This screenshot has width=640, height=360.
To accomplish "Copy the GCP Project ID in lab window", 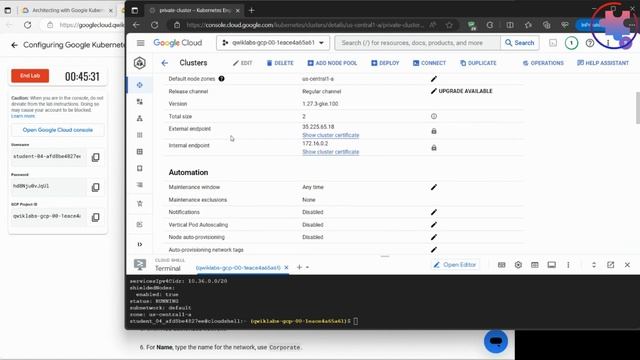I will (96, 217).
